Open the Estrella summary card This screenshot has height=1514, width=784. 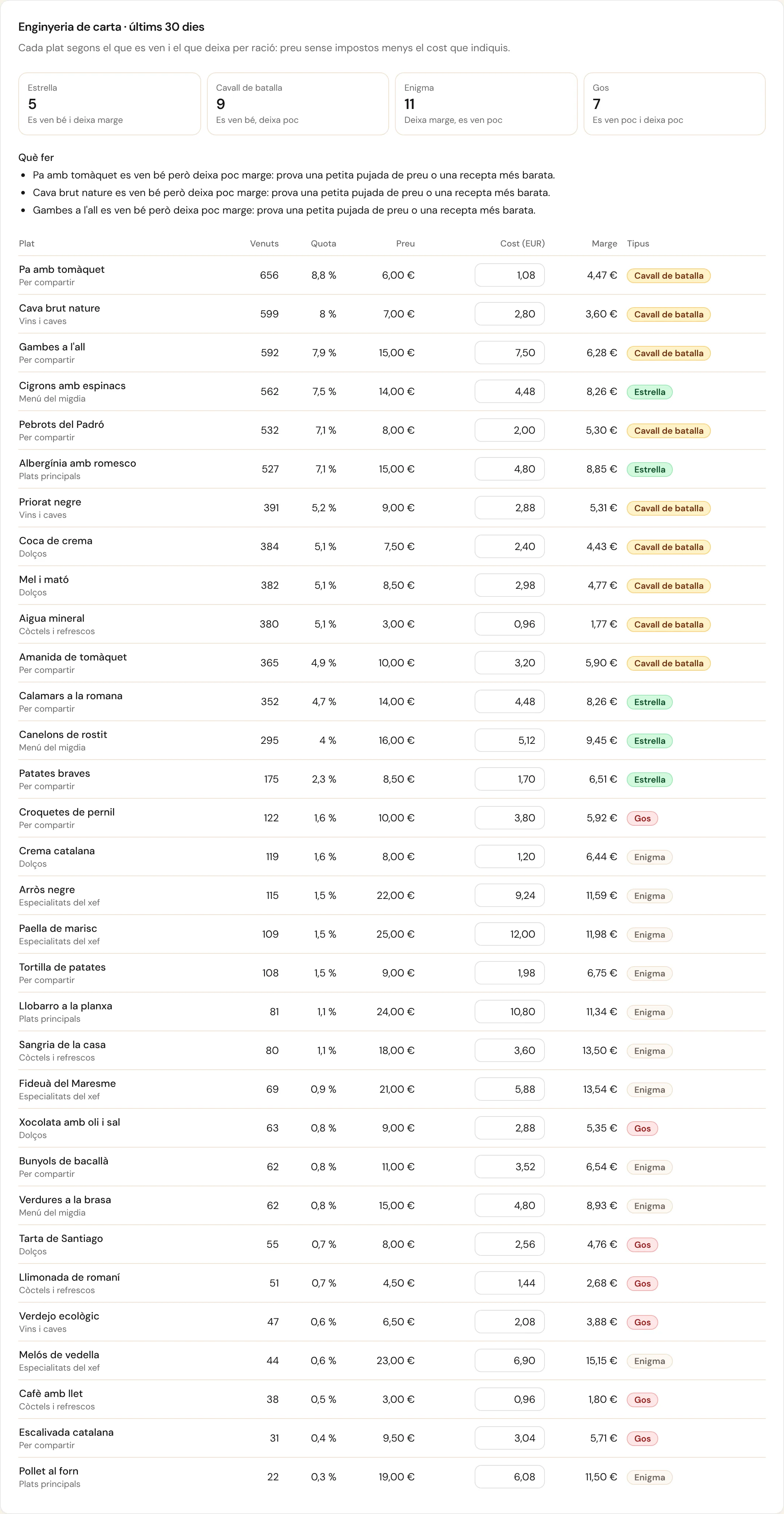pos(109,104)
